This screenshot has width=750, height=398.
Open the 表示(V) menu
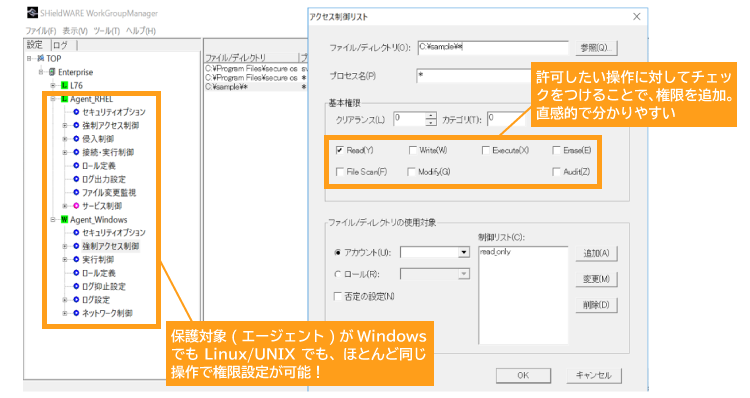(x=75, y=31)
